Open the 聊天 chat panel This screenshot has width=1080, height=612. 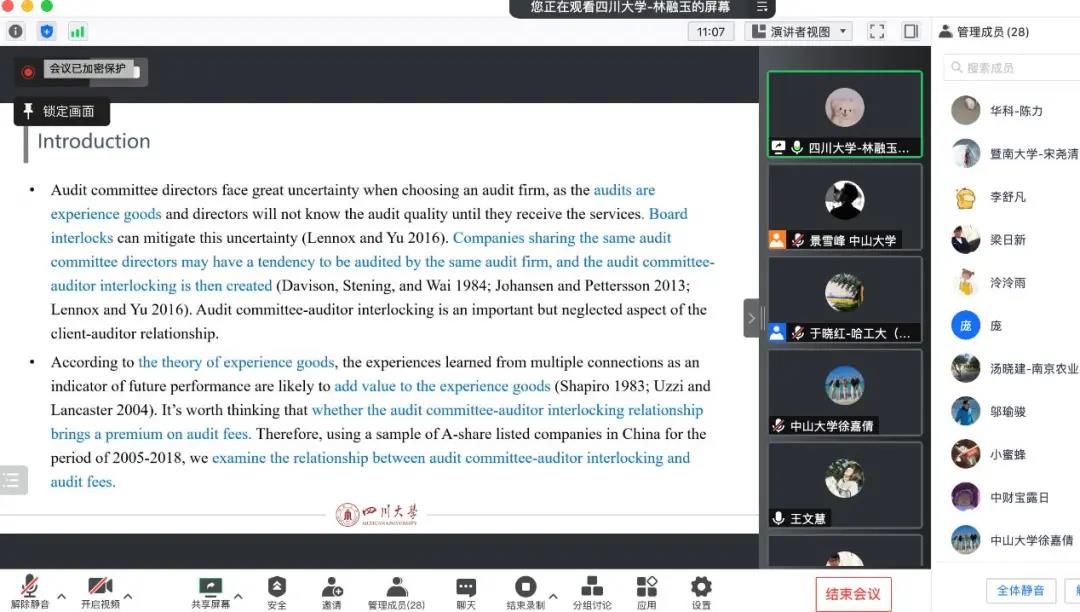[x=466, y=592]
